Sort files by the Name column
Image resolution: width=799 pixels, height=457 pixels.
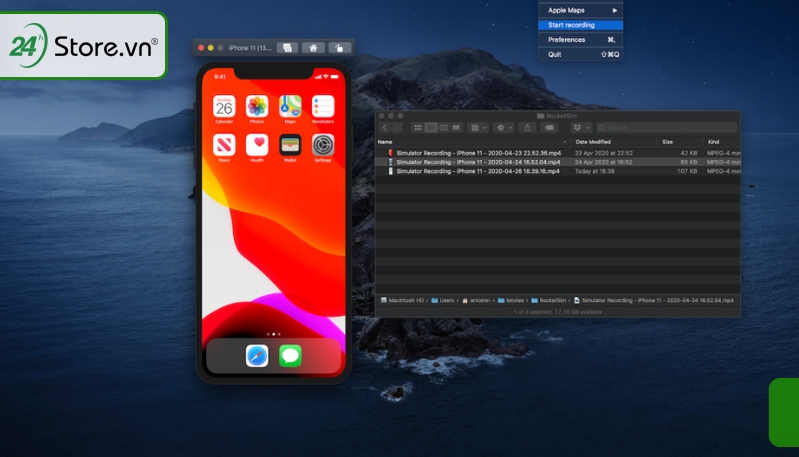pyautogui.click(x=472, y=142)
